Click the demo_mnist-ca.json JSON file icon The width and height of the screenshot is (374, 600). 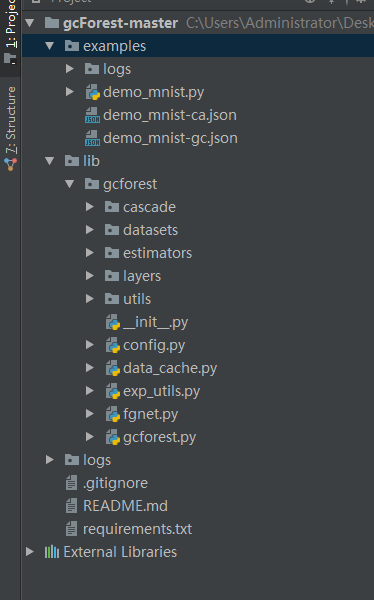point(92,115)
